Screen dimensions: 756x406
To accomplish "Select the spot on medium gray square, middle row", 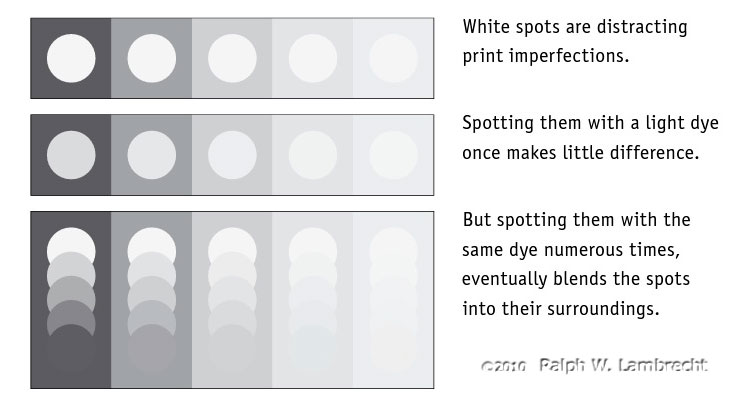I will [151, 155].
